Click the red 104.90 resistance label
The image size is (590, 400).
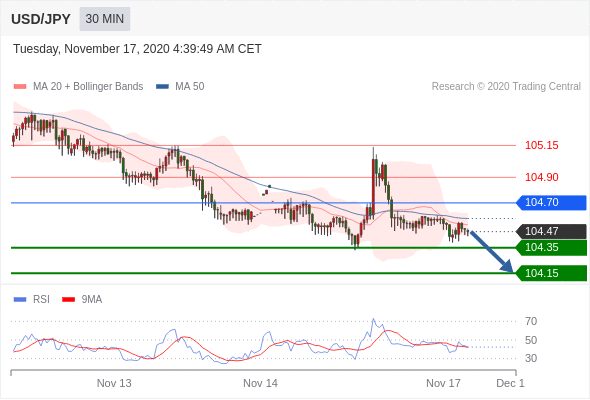(542, 177)
